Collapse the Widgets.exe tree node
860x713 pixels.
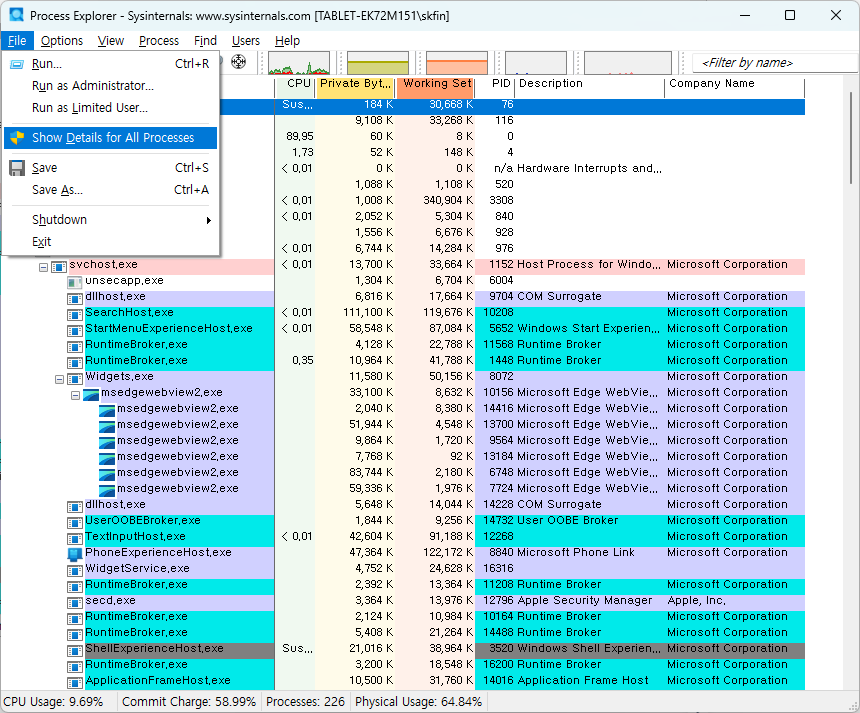pyautogui.click(x=59, y=380)
